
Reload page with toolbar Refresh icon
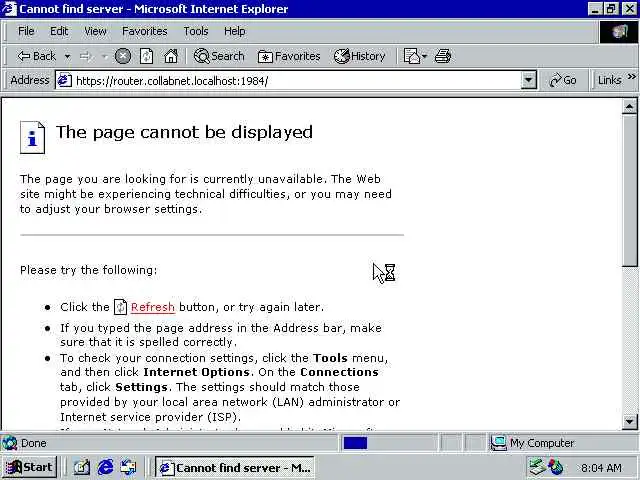[146, 56]
